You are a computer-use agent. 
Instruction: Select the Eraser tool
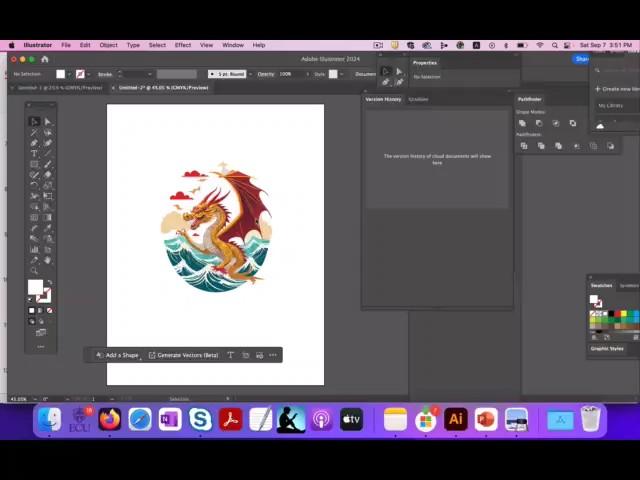click(48, 175)
